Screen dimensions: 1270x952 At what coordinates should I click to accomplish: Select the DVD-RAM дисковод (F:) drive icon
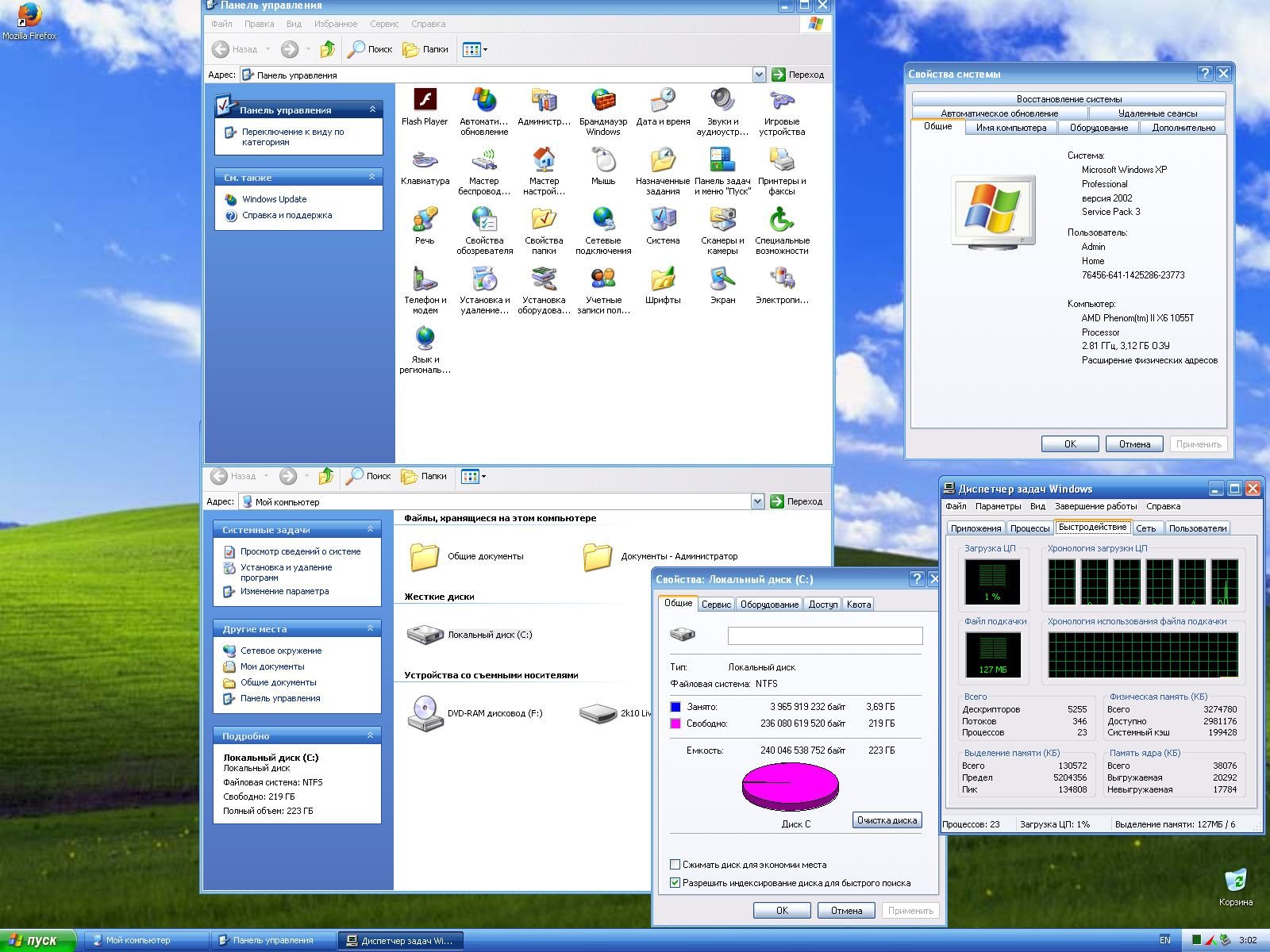pos(425,713)
